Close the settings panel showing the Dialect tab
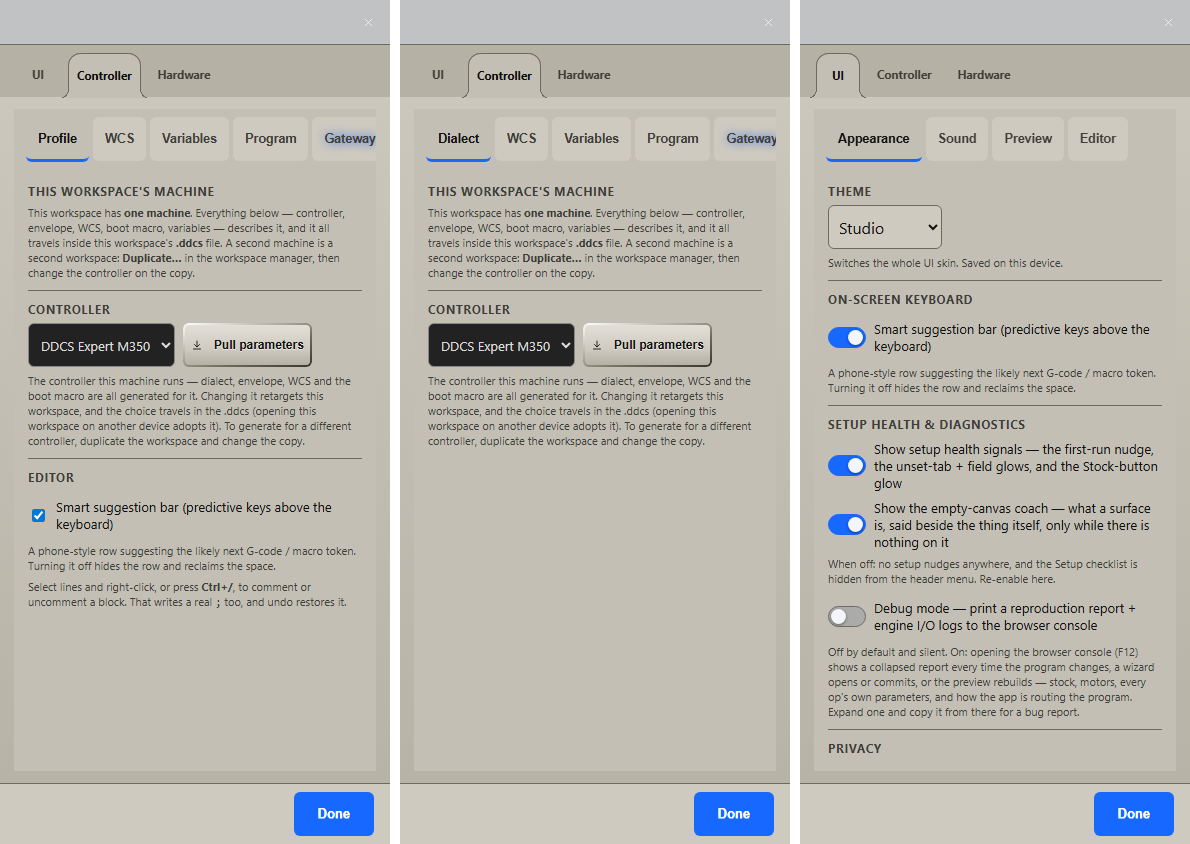The image size is (1190, 844). point(768,23)
